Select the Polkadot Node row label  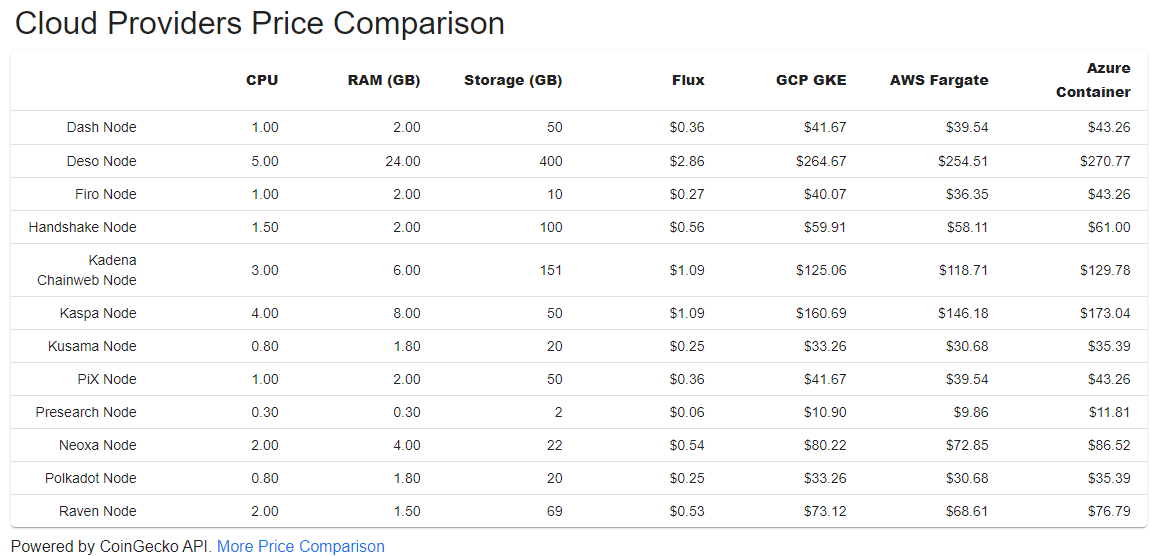90,478
